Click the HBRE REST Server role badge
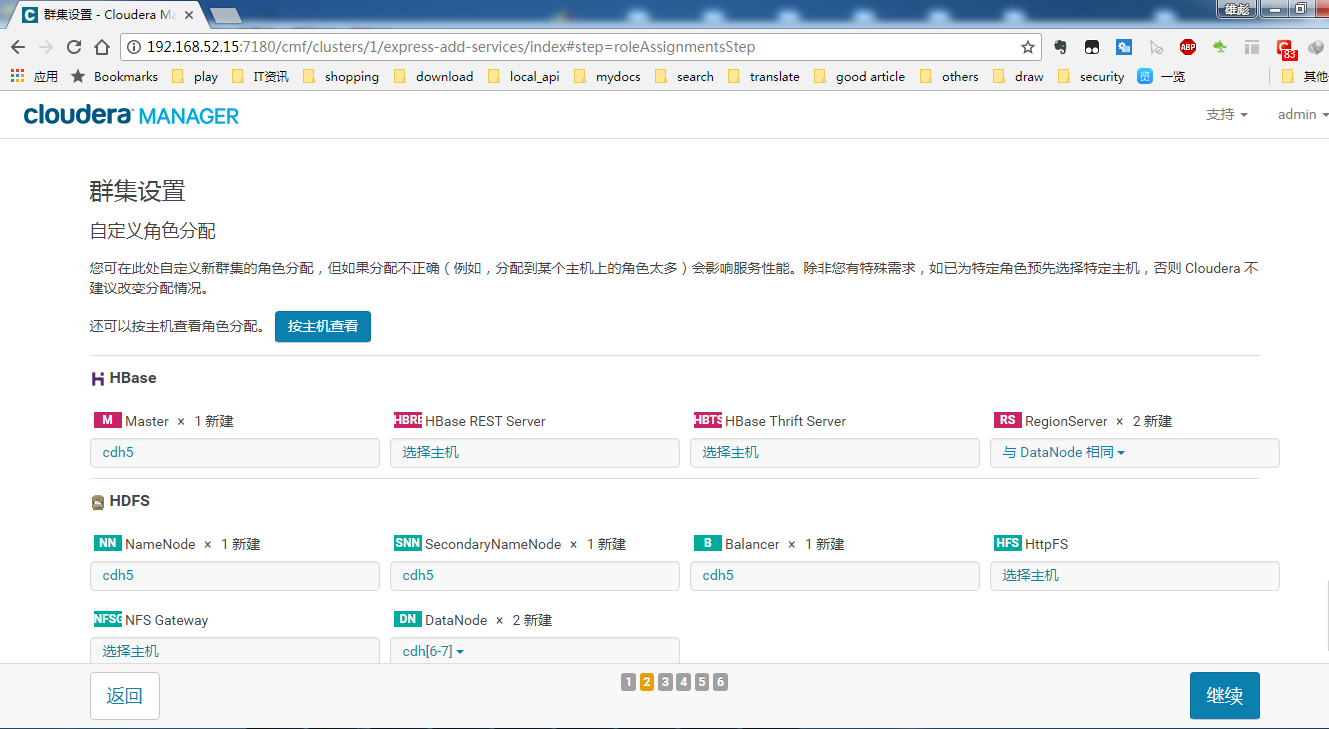Image resolution: width=1329 pixels, height=729 pixels. pyautogui.click(x=408, y=420)
